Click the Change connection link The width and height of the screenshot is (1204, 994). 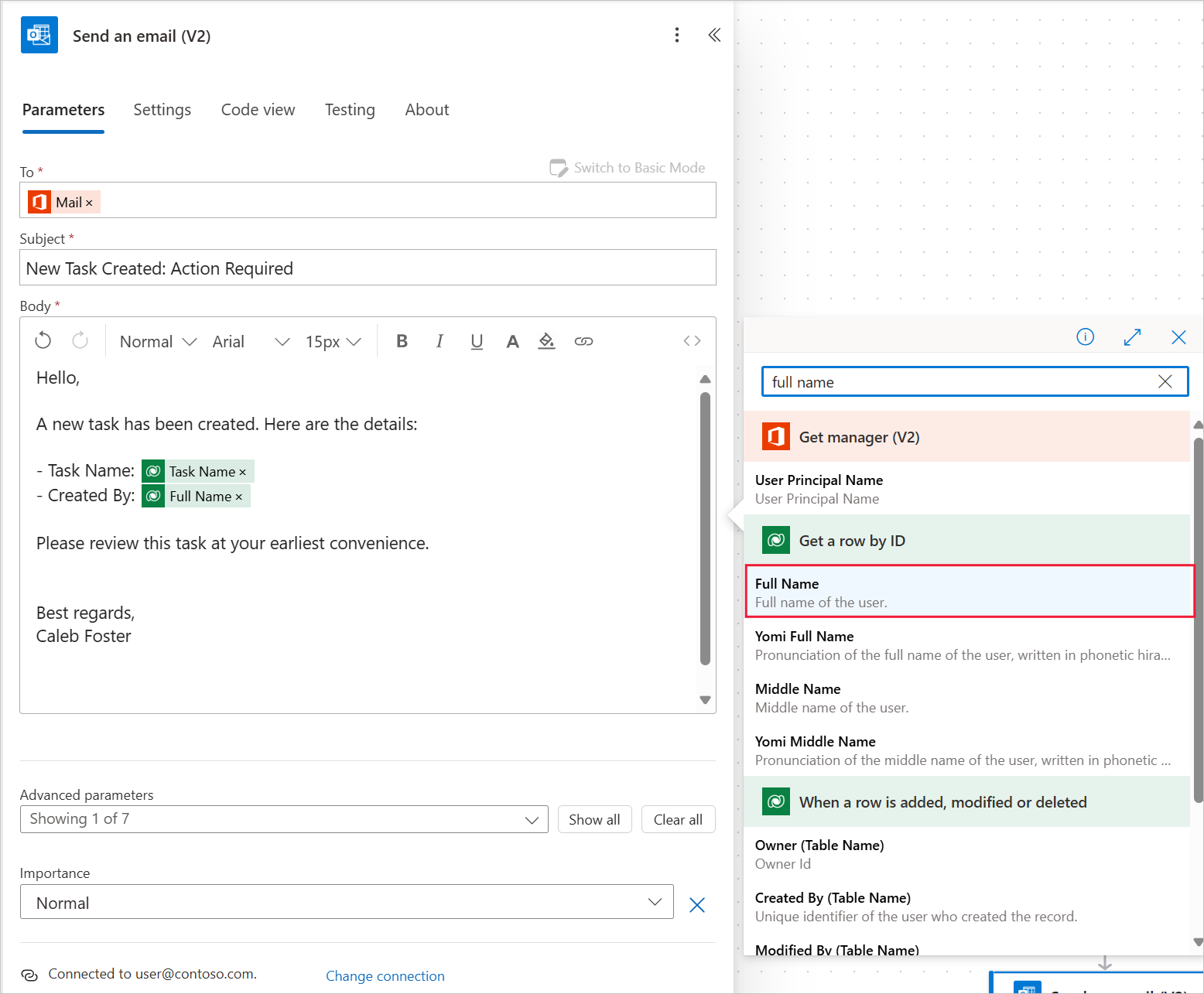click(x=385, y=975)
